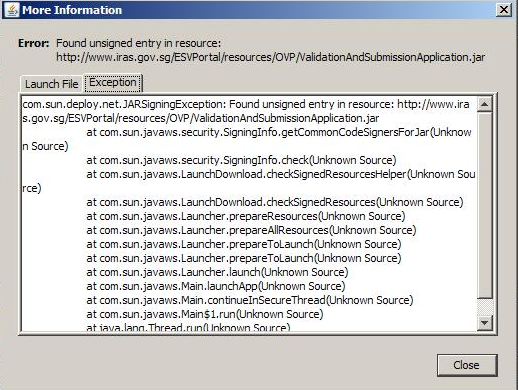Click the ValidationAndSubmissionApplication.jar URL in error message
This screenshot has height=390, width=518.
tap(270, 57)
